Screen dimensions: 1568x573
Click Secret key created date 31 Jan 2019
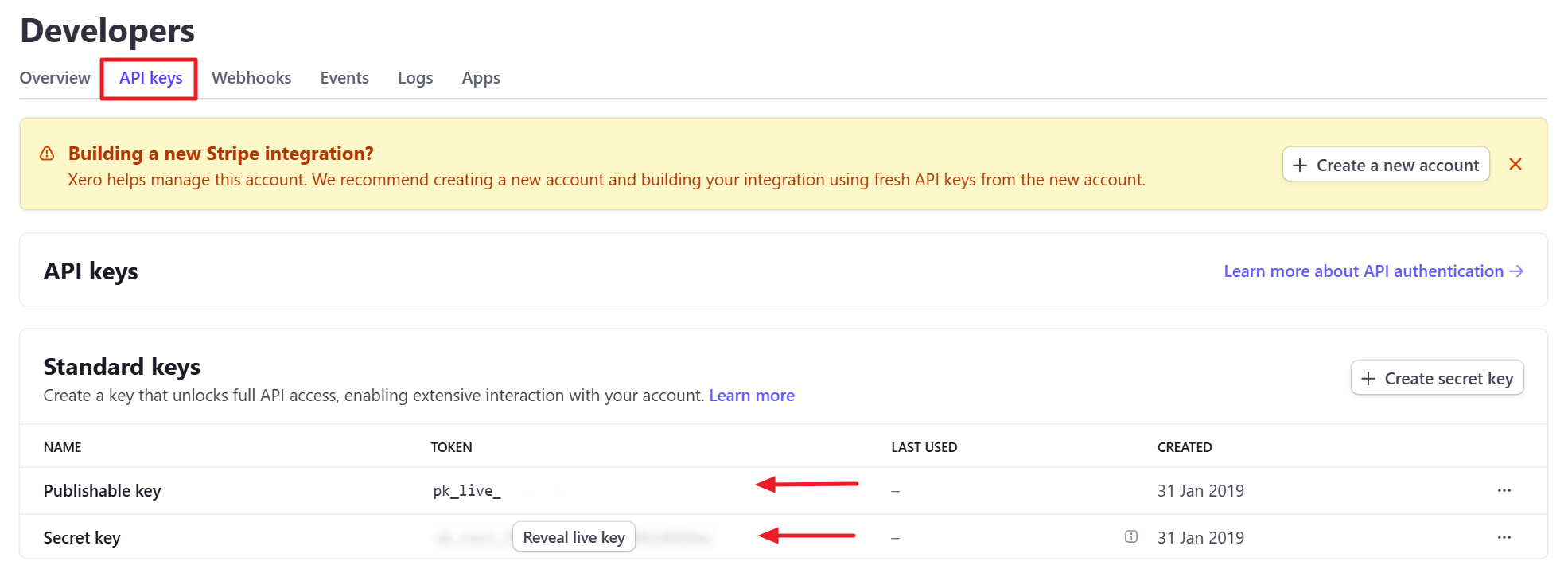(x=1200, y=538)
